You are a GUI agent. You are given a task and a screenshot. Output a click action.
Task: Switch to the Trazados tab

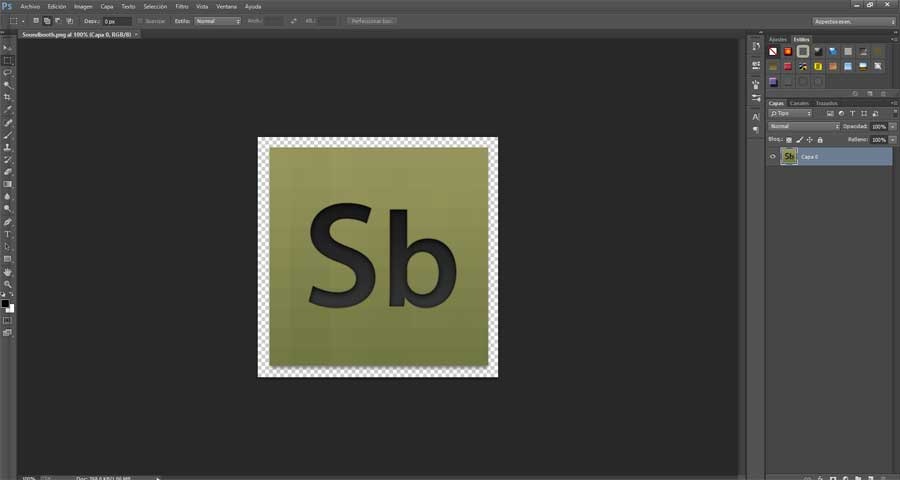pyautogui.click(x=827, y=103)
